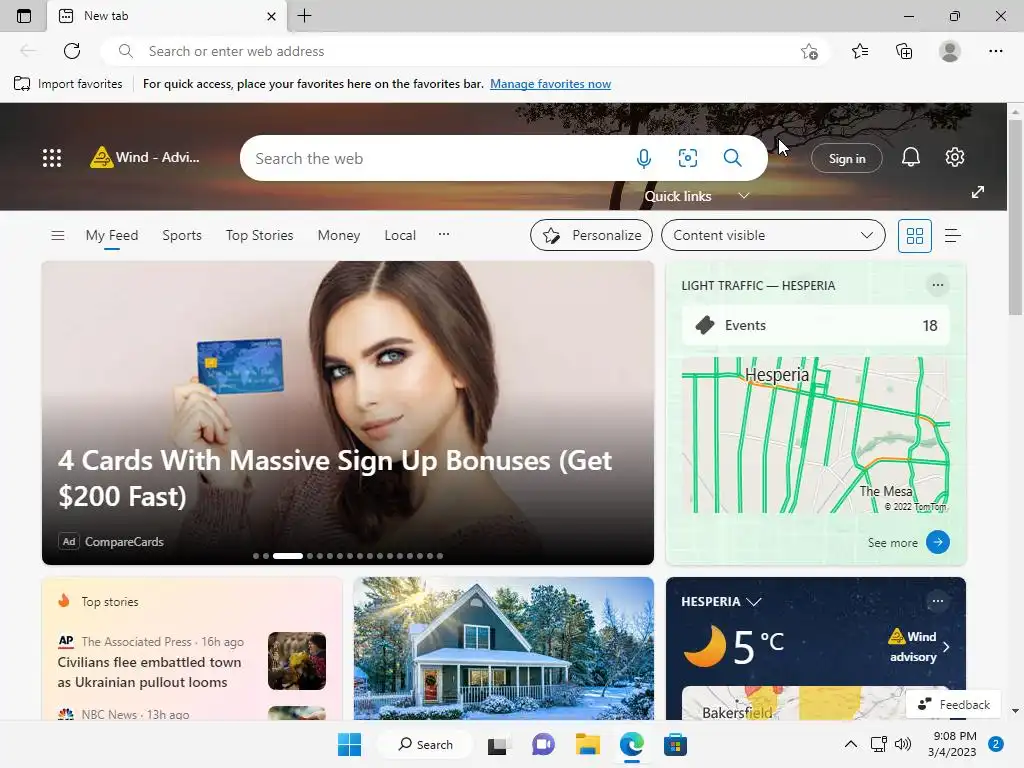1024x768 pixels.
Task: Click the Events row showing 18
Action: point(815,325)
